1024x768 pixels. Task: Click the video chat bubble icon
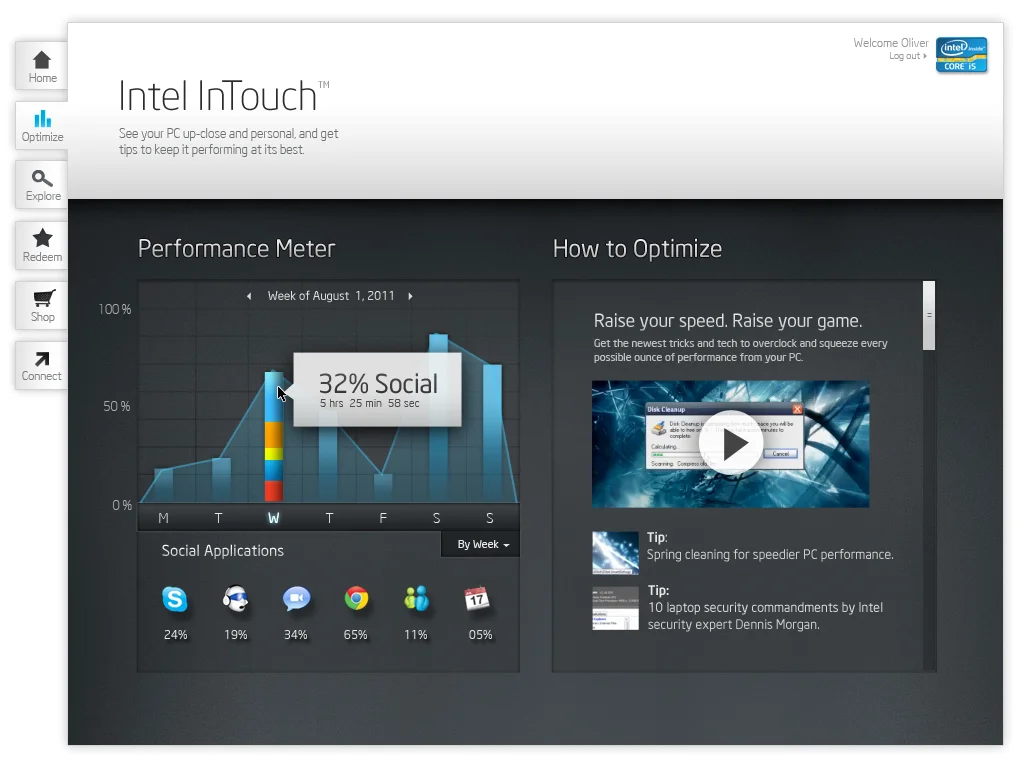pyautogui.click(x=296, y=598)
